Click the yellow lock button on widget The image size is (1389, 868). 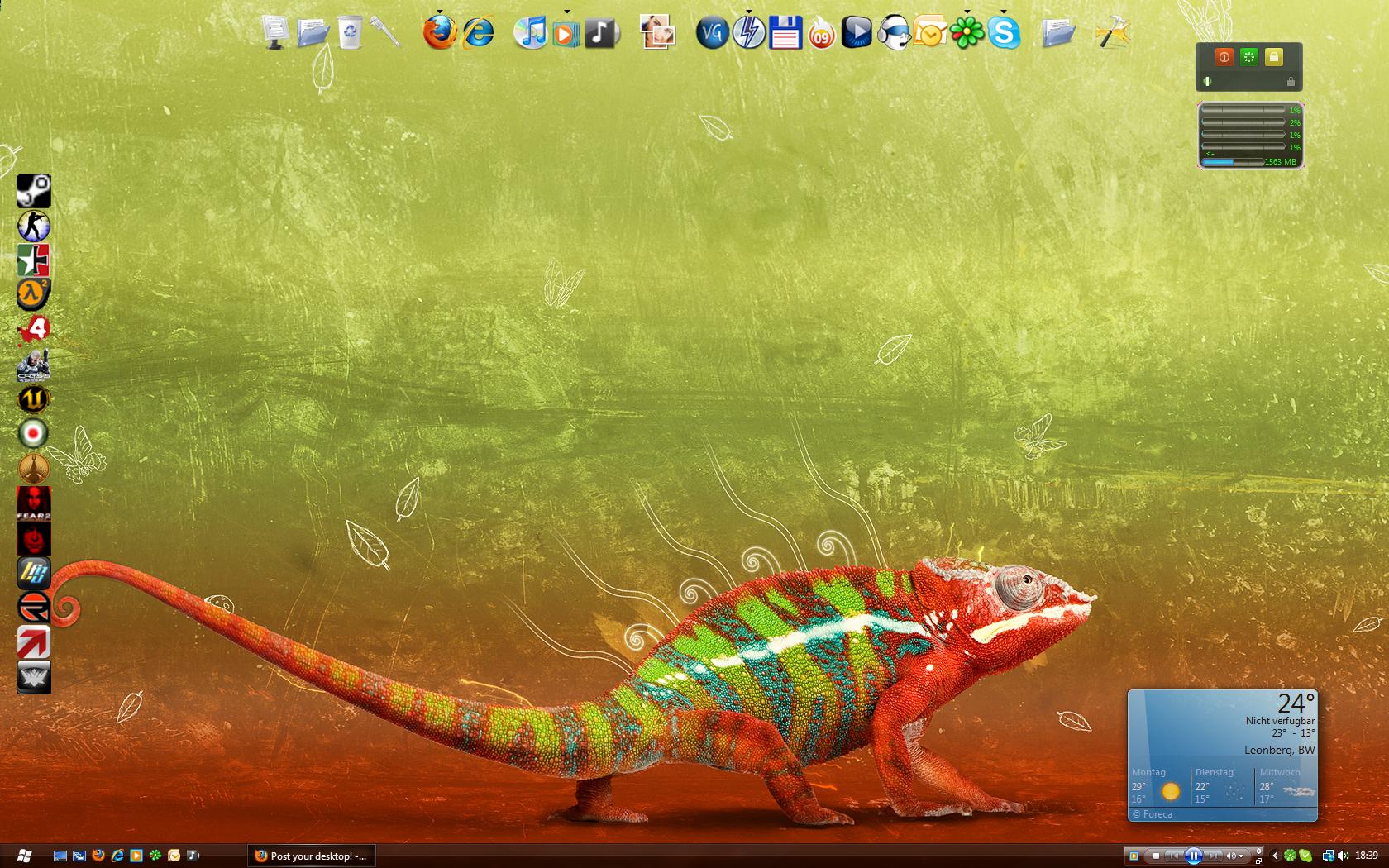pyautogui.click(x=1274, y=56)
